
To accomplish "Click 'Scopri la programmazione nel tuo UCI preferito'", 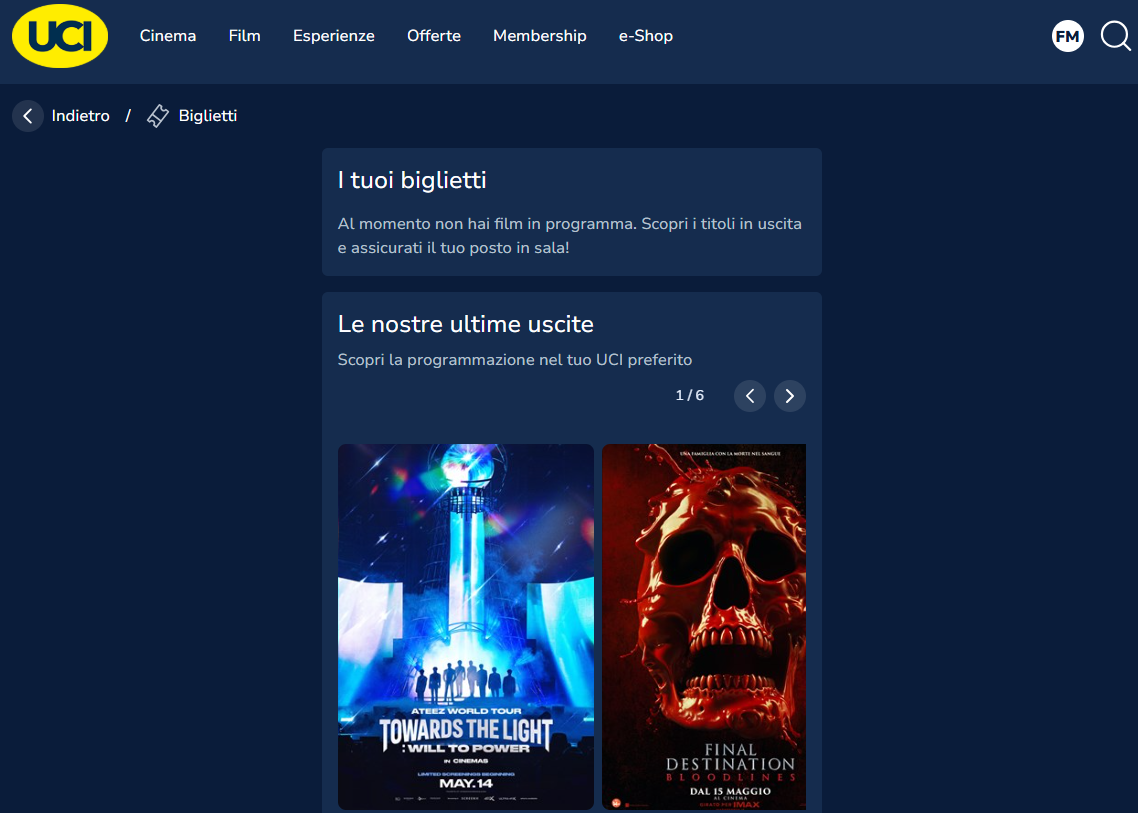I will pos(515,360).
